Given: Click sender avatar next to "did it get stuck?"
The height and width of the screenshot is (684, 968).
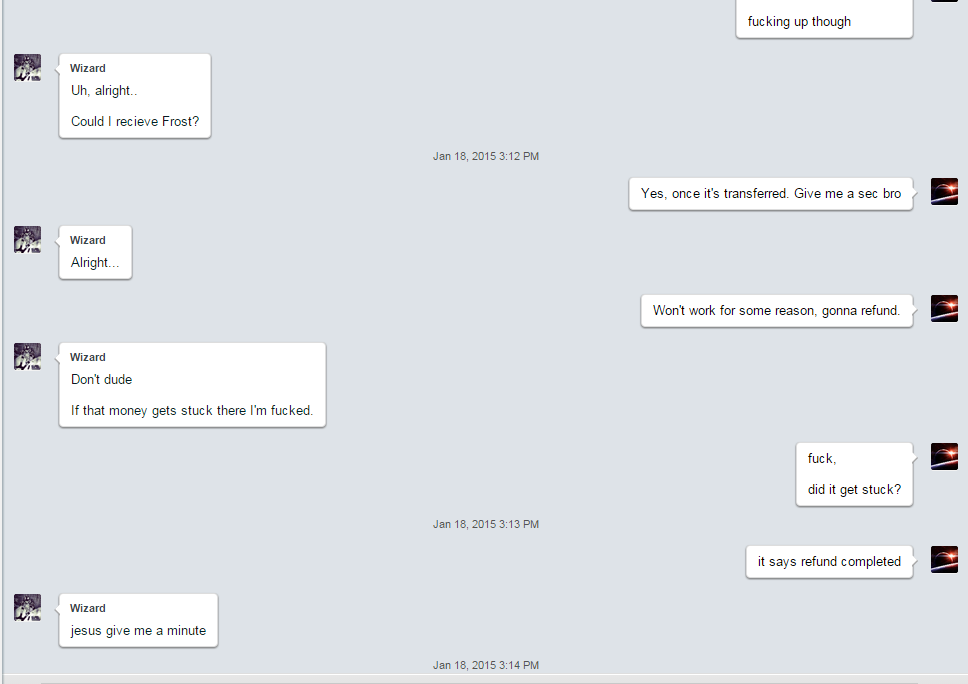Looking at the screenshot, I should pos(945,457).
